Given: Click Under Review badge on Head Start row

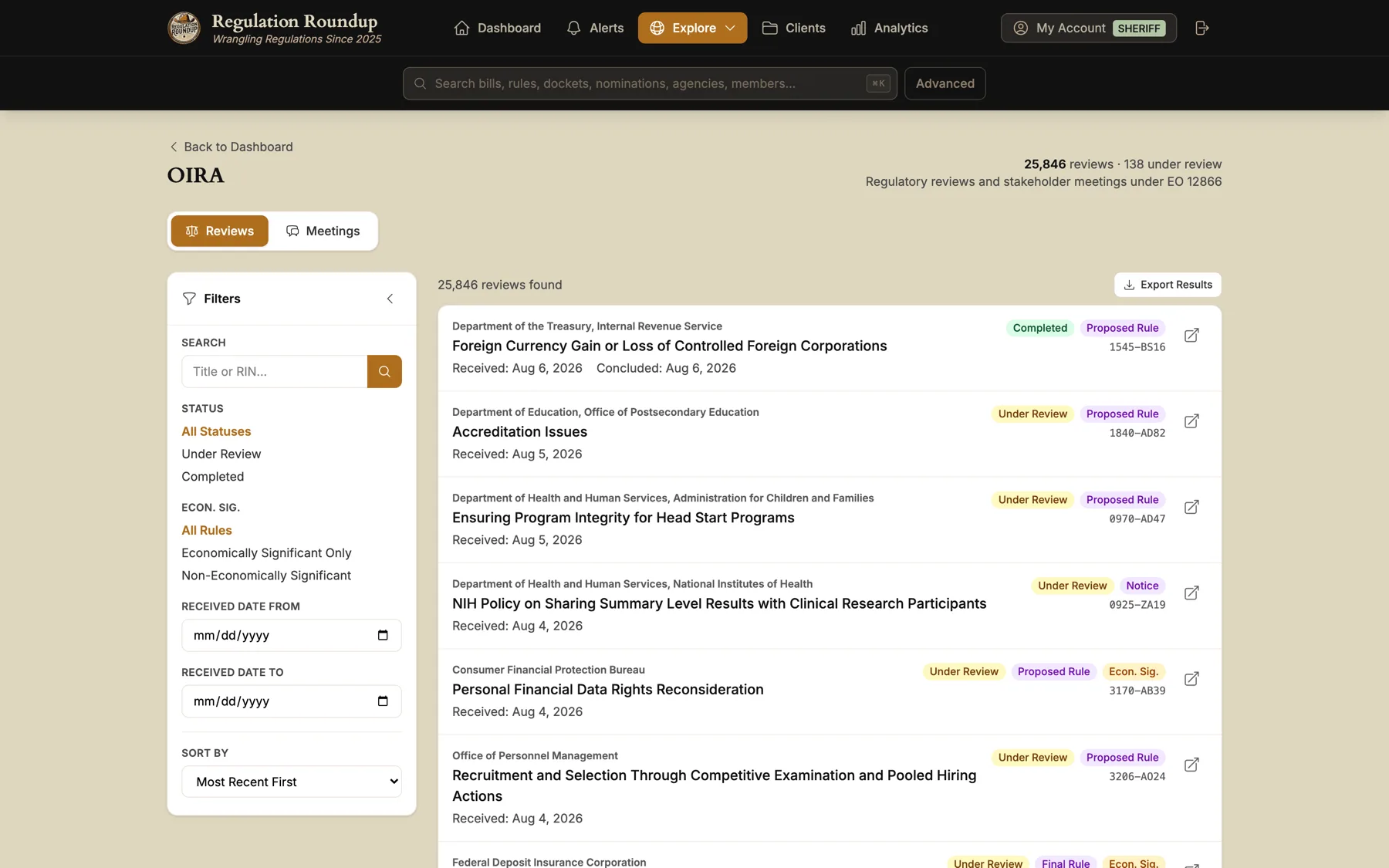Looking at the screenshot, I should coord(1032,500).
